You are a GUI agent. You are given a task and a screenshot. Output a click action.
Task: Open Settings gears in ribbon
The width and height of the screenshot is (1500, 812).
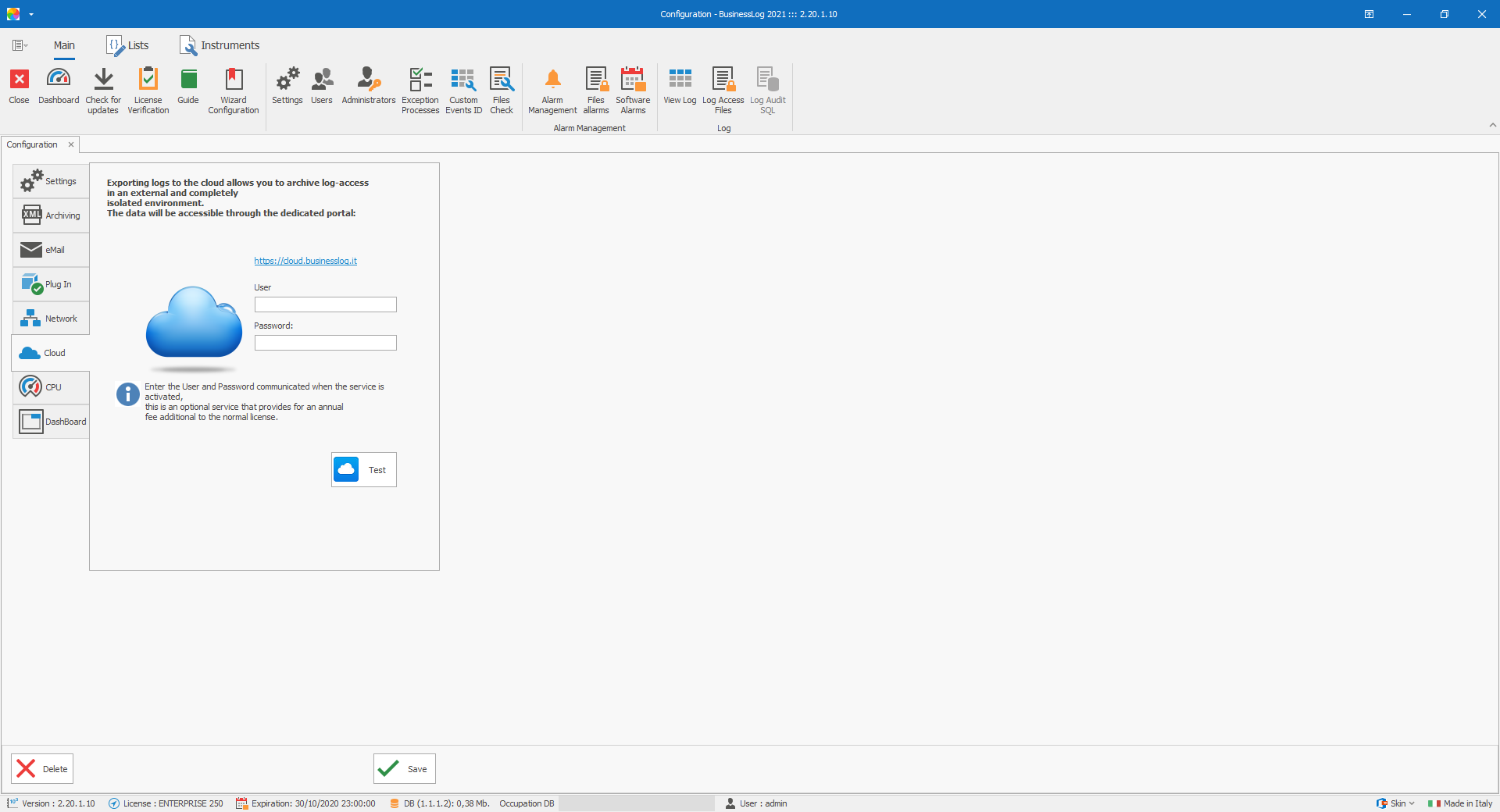click(x=287, y=79)
